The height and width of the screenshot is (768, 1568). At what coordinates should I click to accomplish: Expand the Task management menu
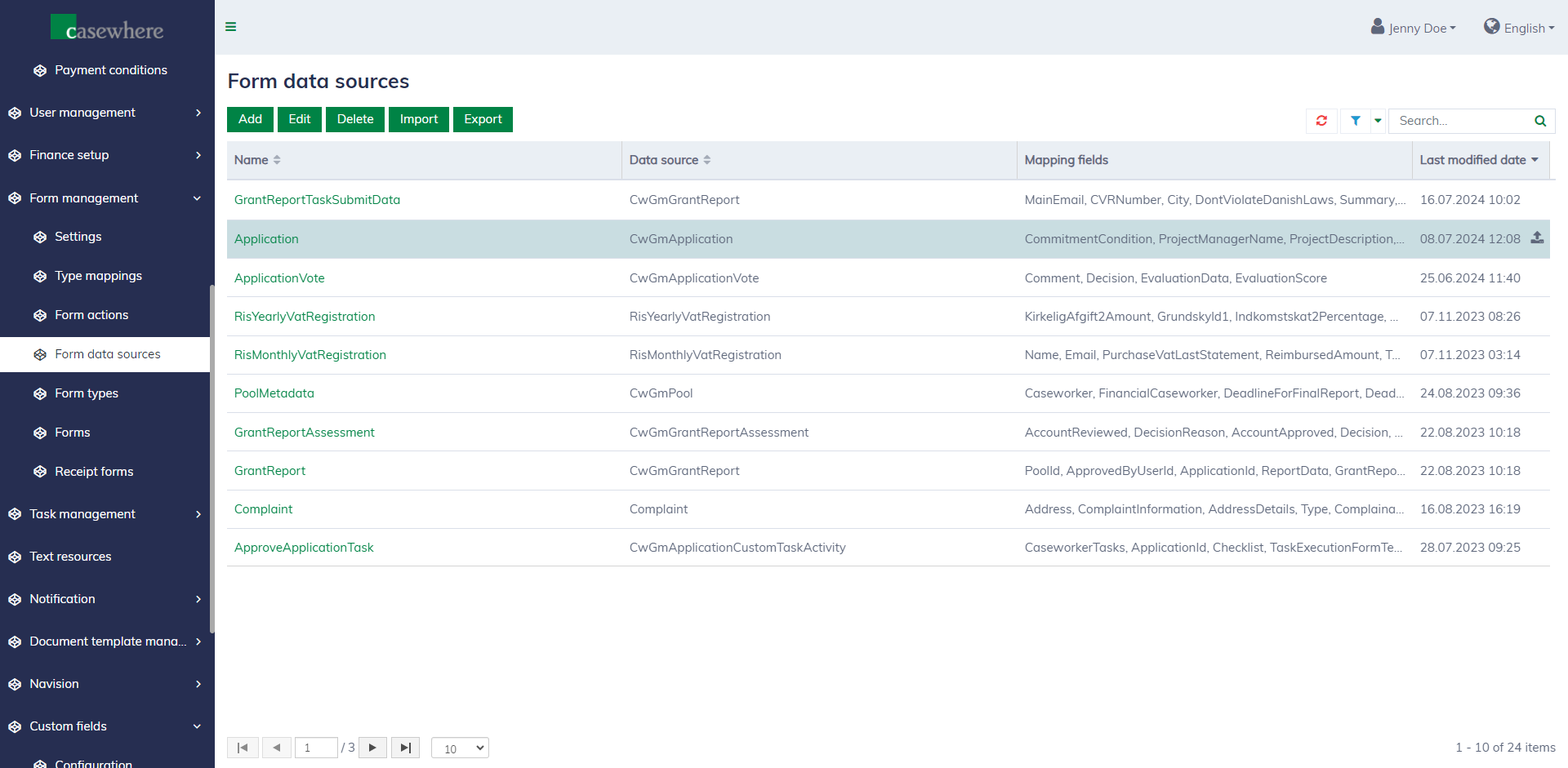click(x=106, y=514)
